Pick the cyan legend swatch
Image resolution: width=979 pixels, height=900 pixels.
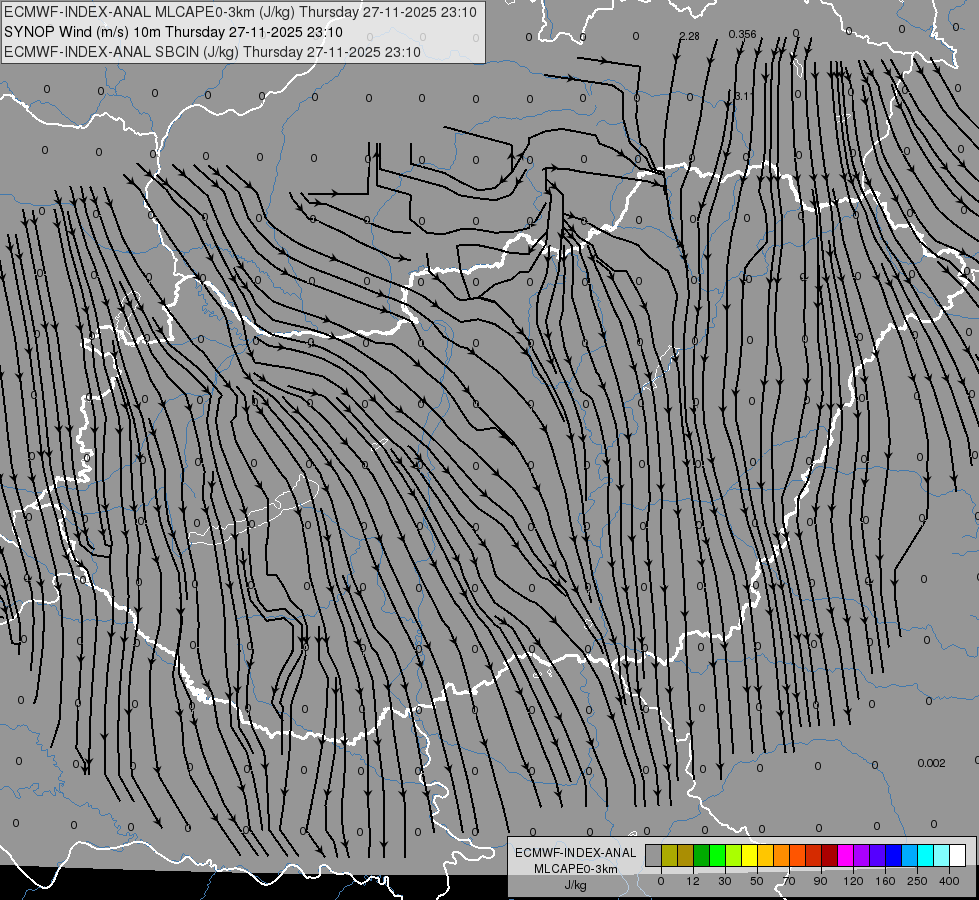[927, 855]
